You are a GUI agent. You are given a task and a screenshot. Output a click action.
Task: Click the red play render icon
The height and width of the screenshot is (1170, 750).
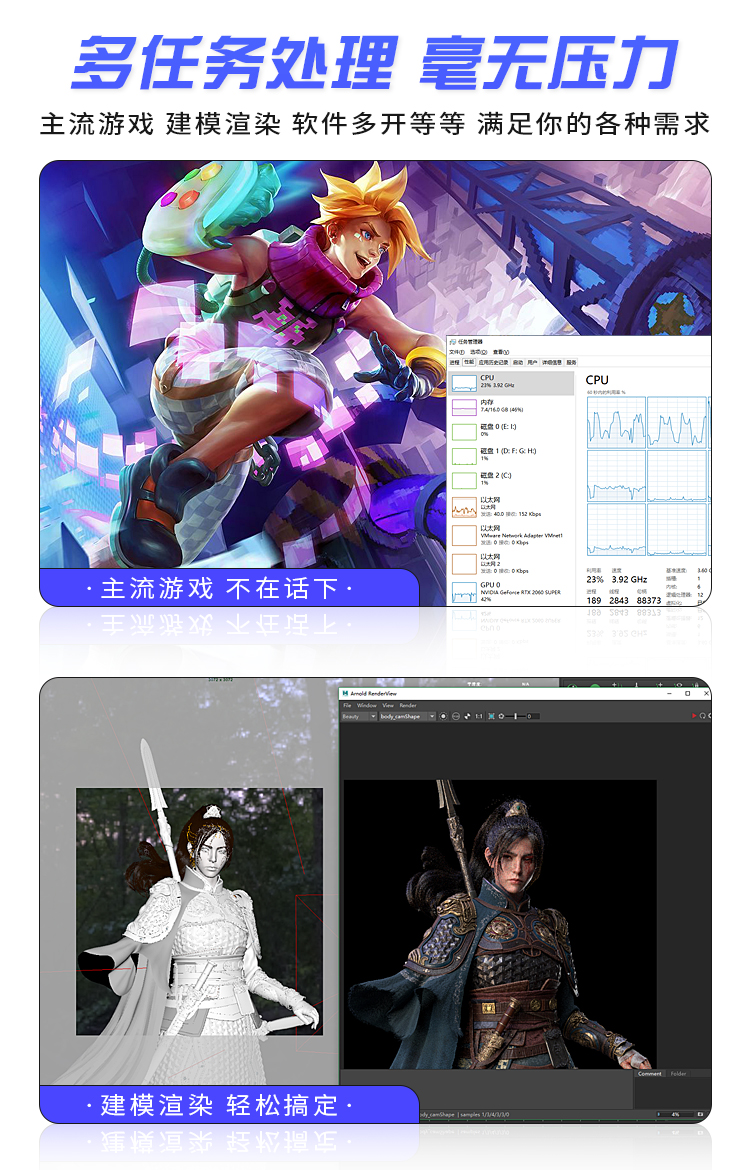tap(694, 716)
